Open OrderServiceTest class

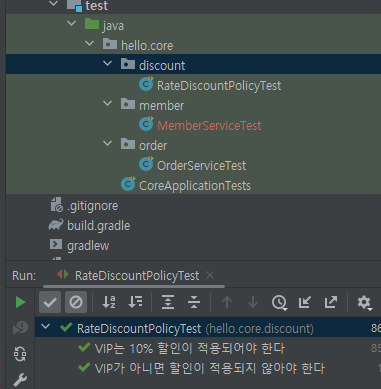point(201,166)
